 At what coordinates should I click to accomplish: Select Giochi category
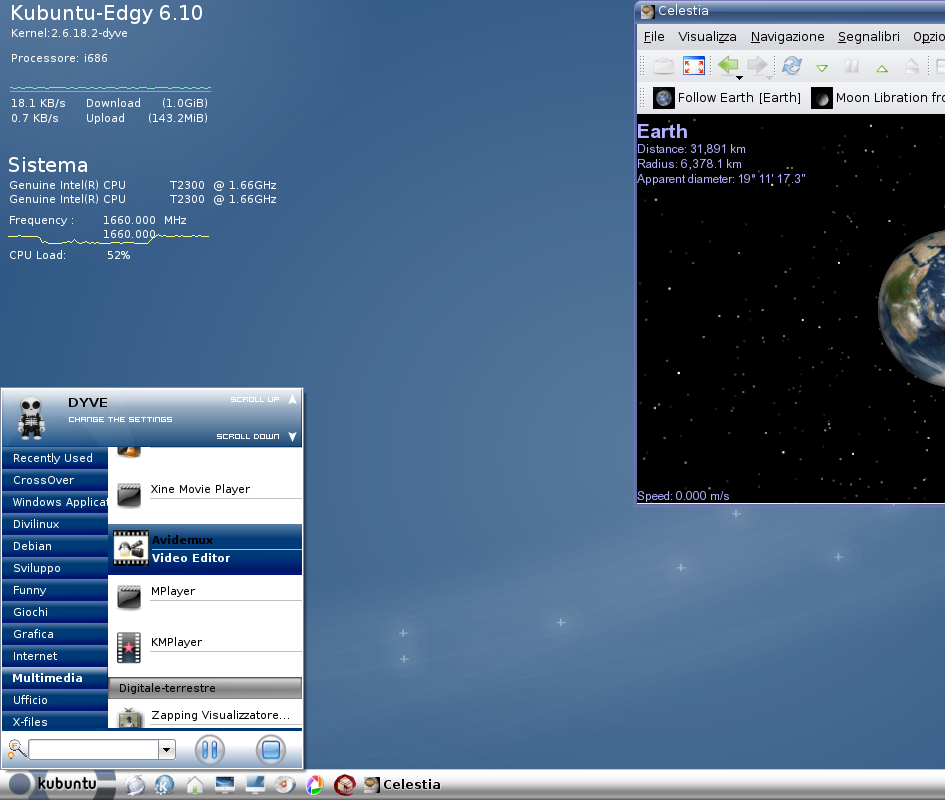click(55, 613)
